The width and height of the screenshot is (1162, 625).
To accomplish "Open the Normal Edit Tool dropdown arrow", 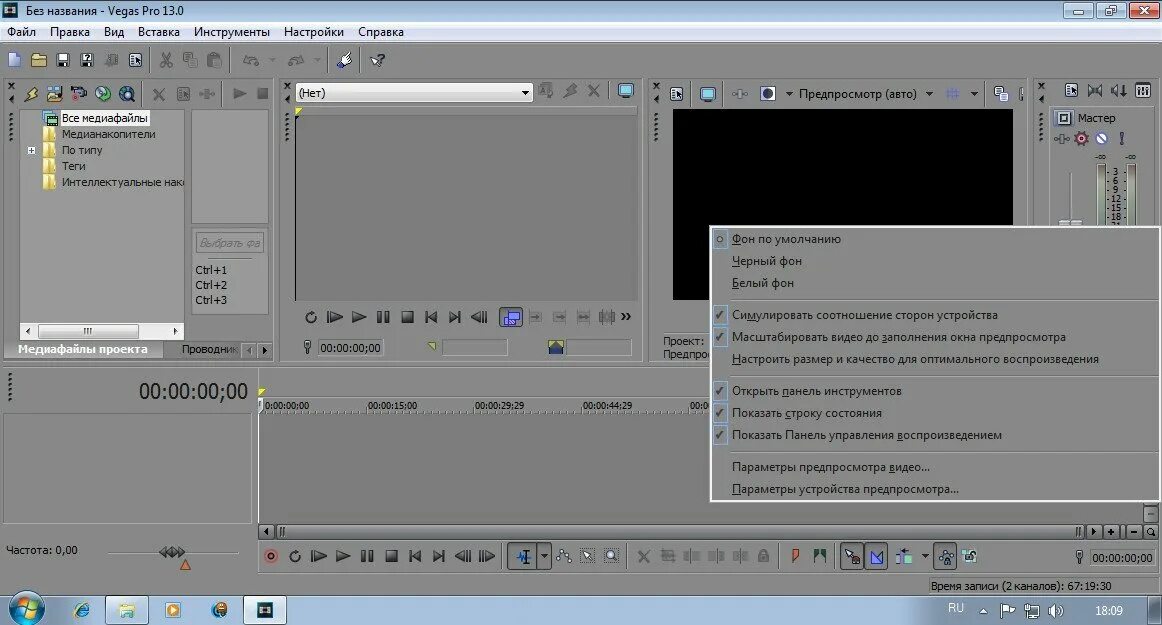I will pos(544,556).
